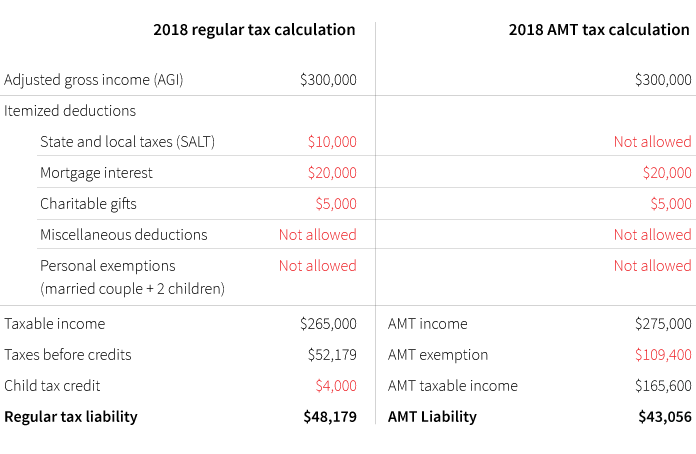Select the Adjusted gross income (AGI) label
The height and width of the screenshot is (454, 696).
click(94, 79)
